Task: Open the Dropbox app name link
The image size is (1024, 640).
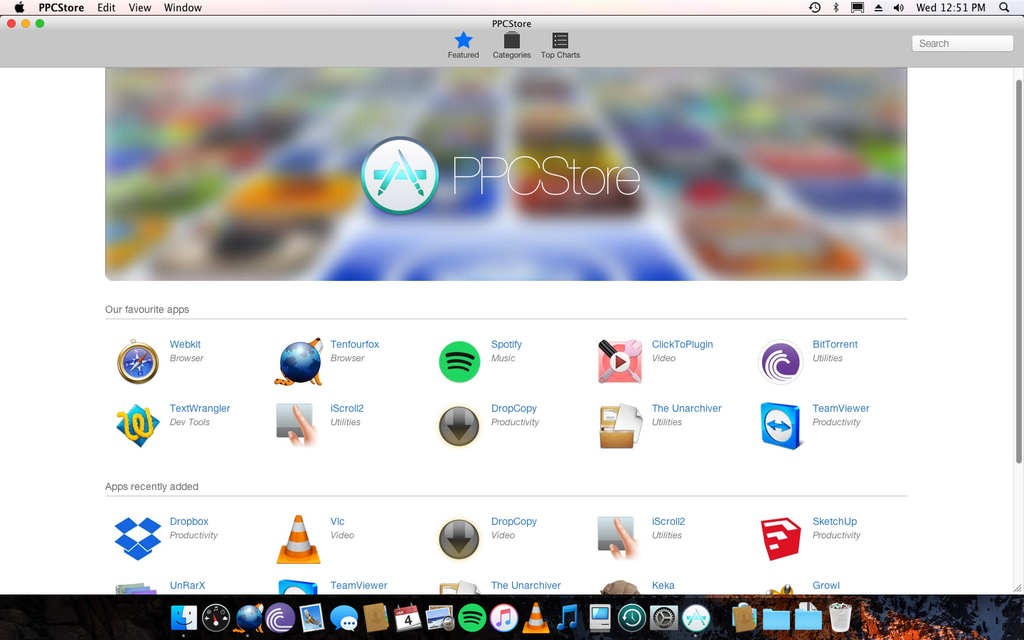Action: pos(189,521)
